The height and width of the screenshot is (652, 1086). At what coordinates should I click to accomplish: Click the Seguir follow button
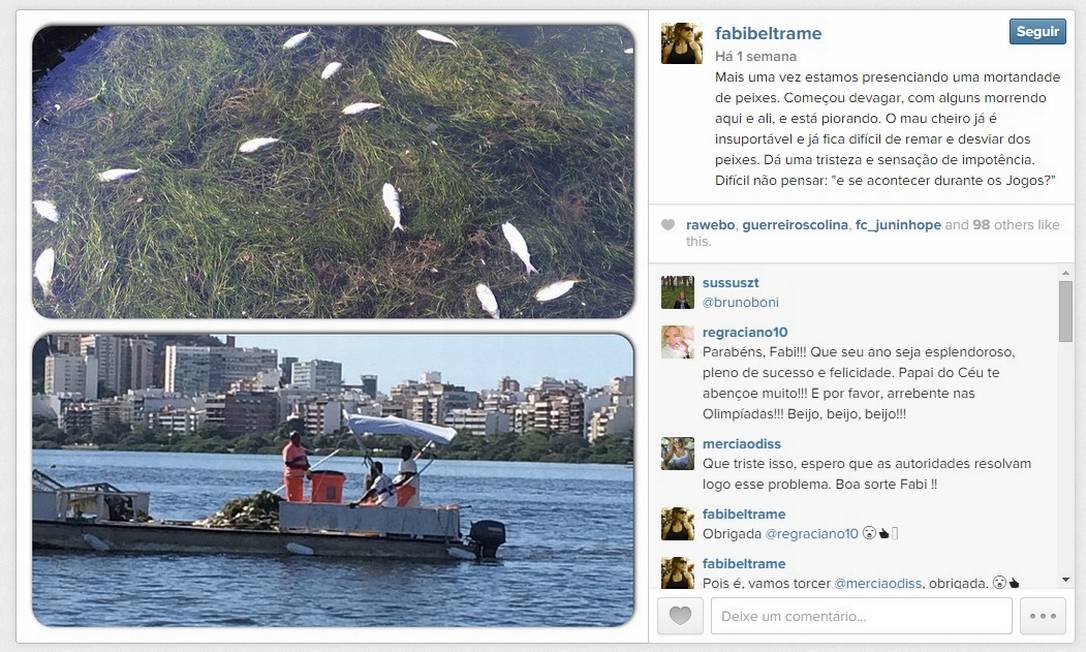1037,32
